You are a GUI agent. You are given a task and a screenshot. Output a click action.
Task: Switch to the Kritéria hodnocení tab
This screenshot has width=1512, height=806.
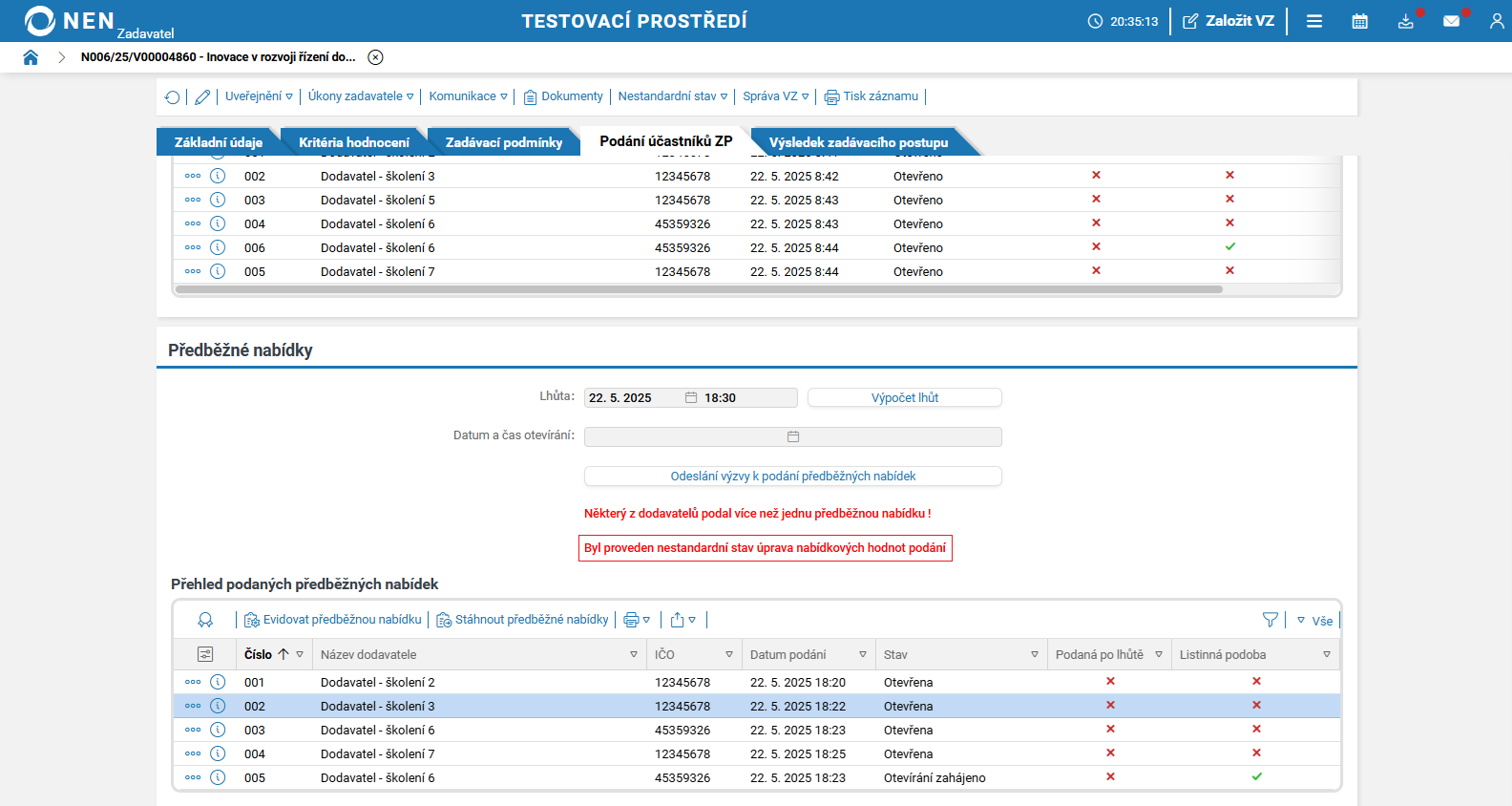(x=354, y=142)
